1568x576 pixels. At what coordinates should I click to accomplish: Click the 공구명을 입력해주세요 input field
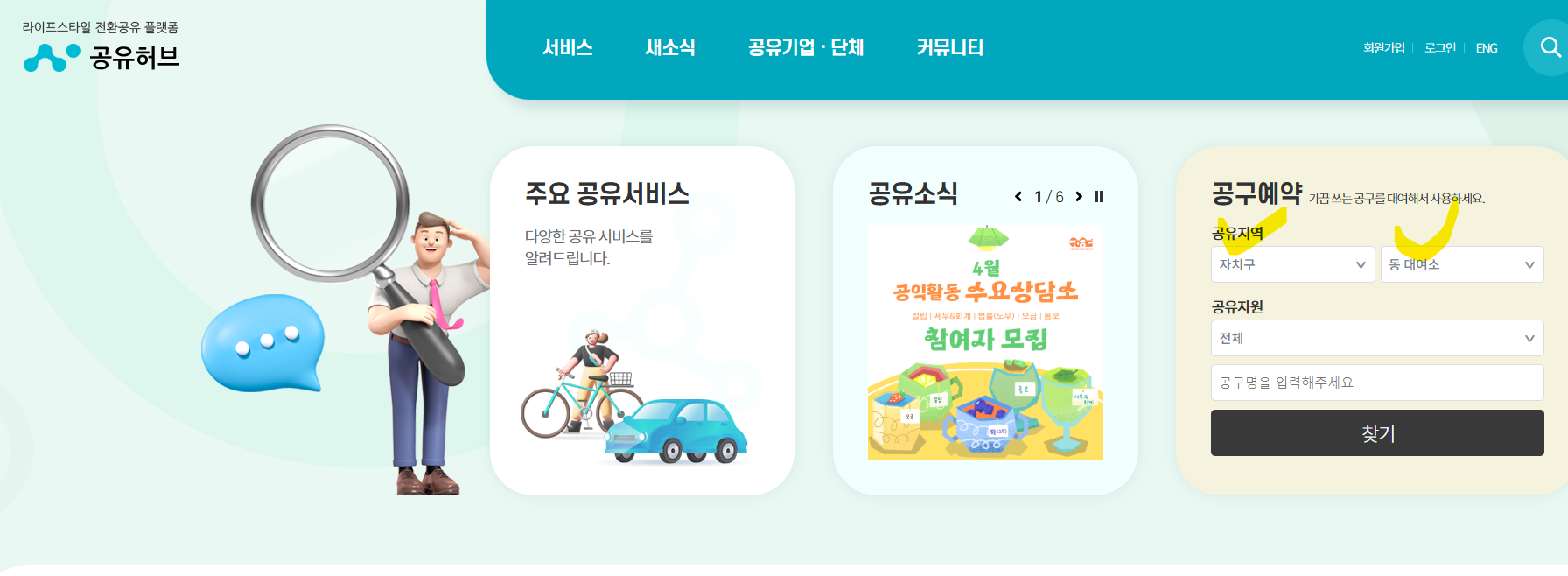point(1377,383)
